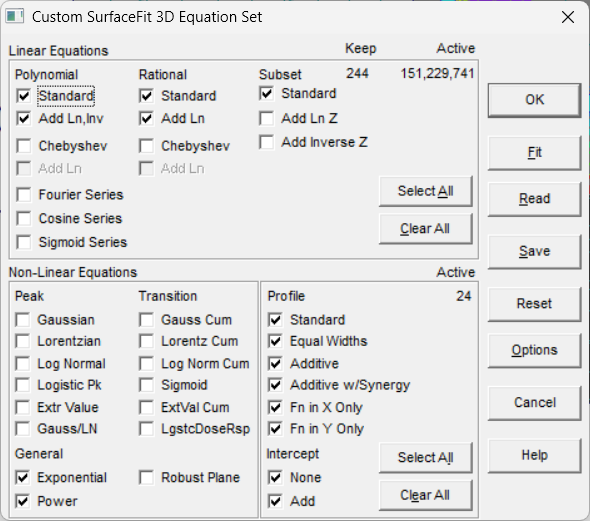The image size is (590, 521).
Task: Open the Options dialog button
Action: coord(534,350)
